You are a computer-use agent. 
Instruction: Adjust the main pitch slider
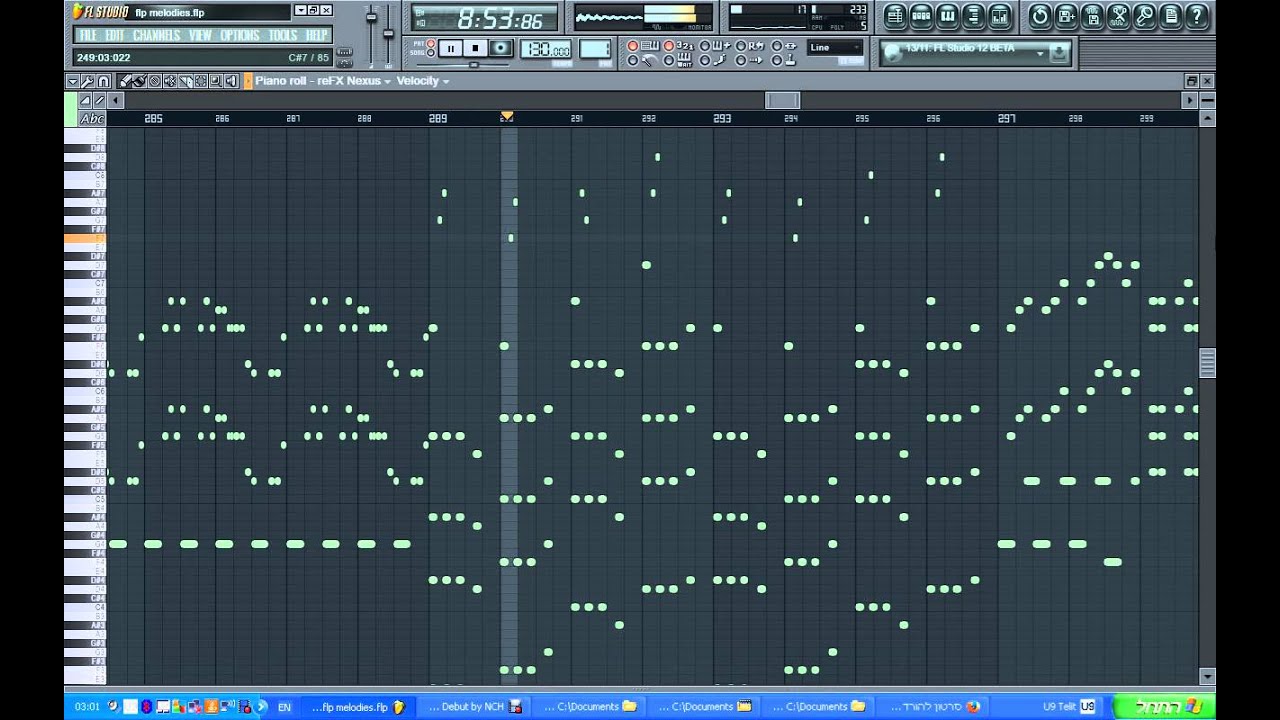(x=388, y=35)
